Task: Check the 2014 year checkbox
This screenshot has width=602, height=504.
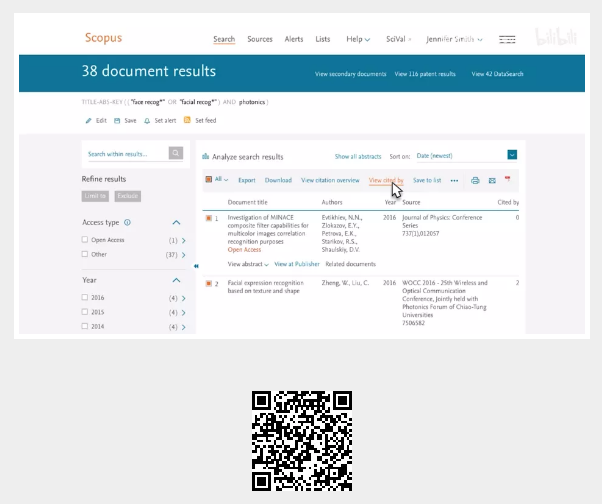Action: click(85, 326)
